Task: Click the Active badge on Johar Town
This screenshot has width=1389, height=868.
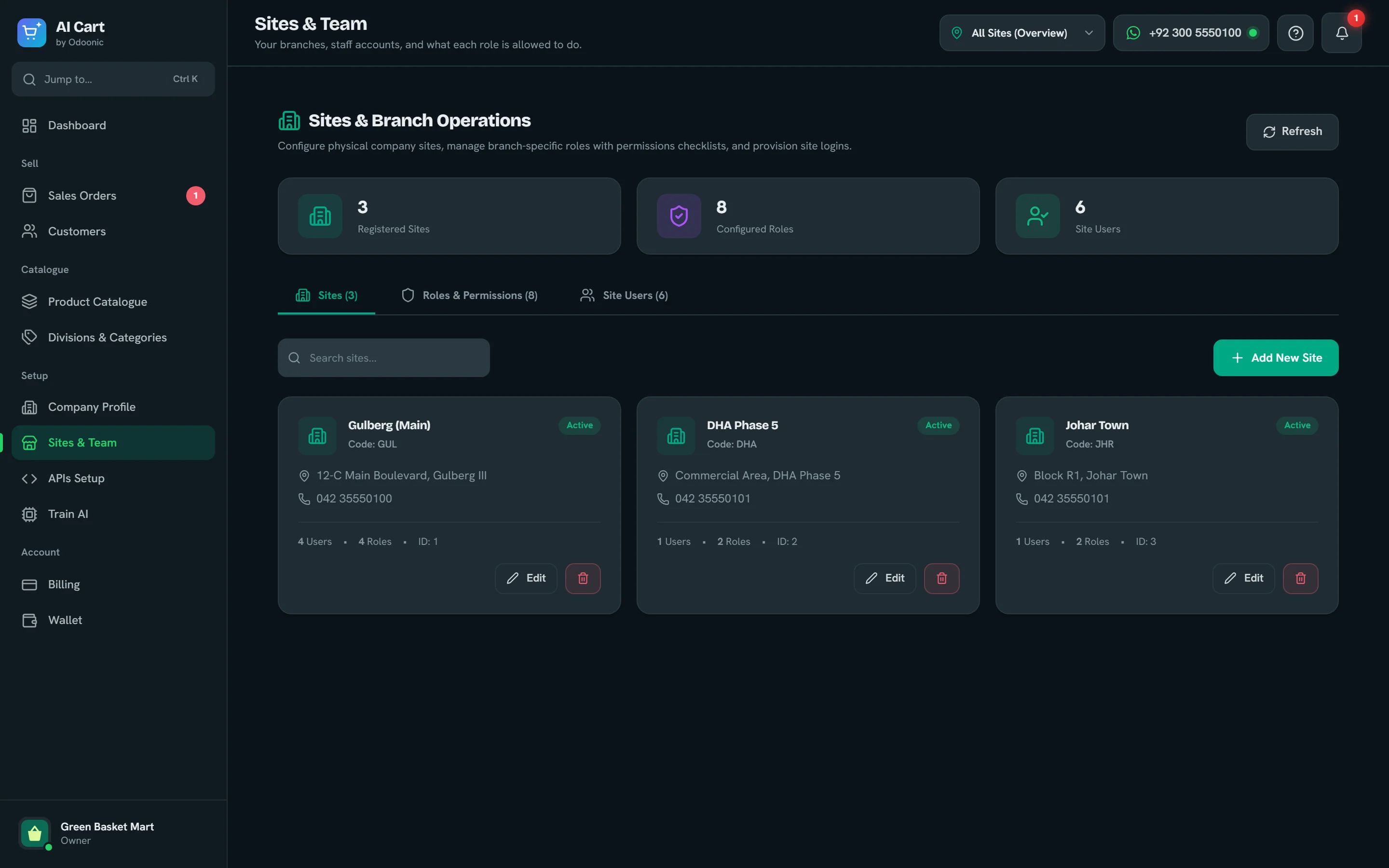Action: tap(1296, 425)
